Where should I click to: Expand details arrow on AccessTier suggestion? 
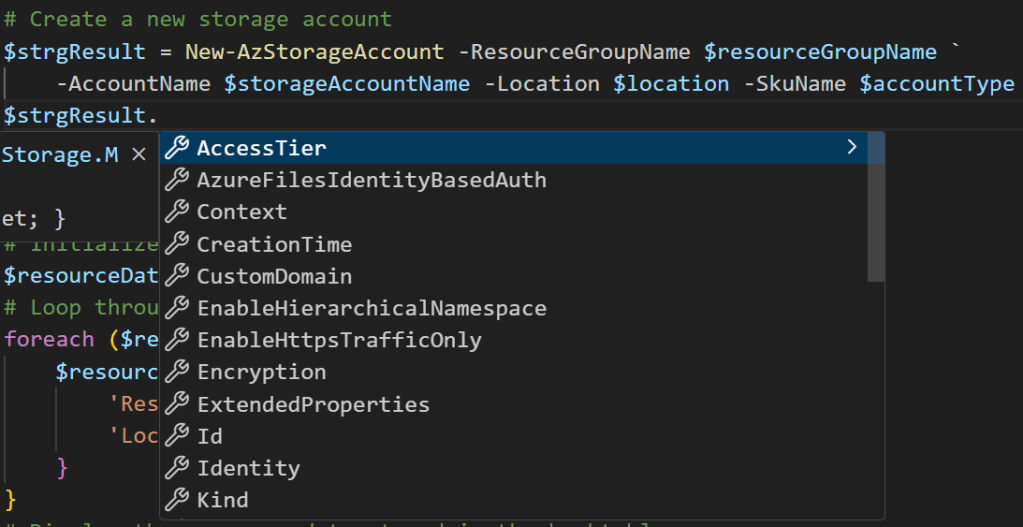[852, 148]
